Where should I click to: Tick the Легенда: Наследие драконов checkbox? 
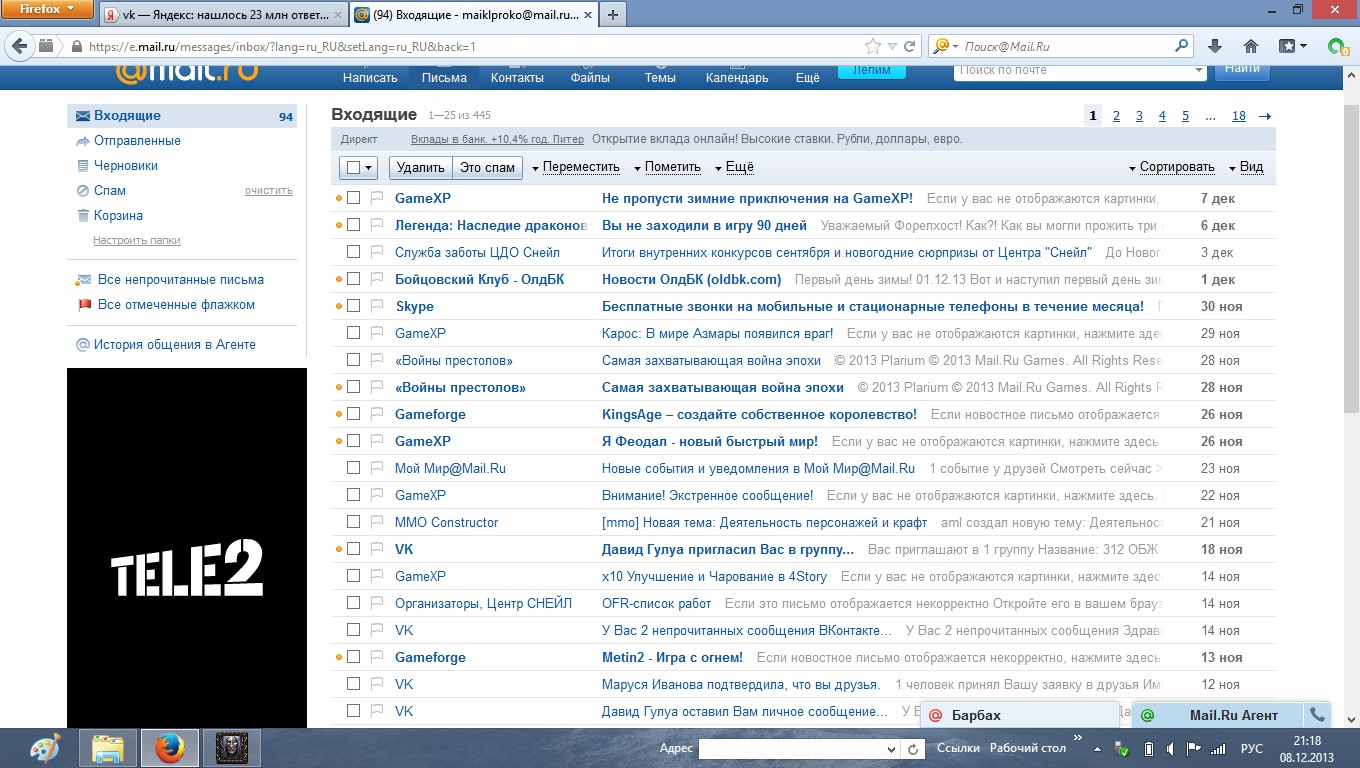353,225
